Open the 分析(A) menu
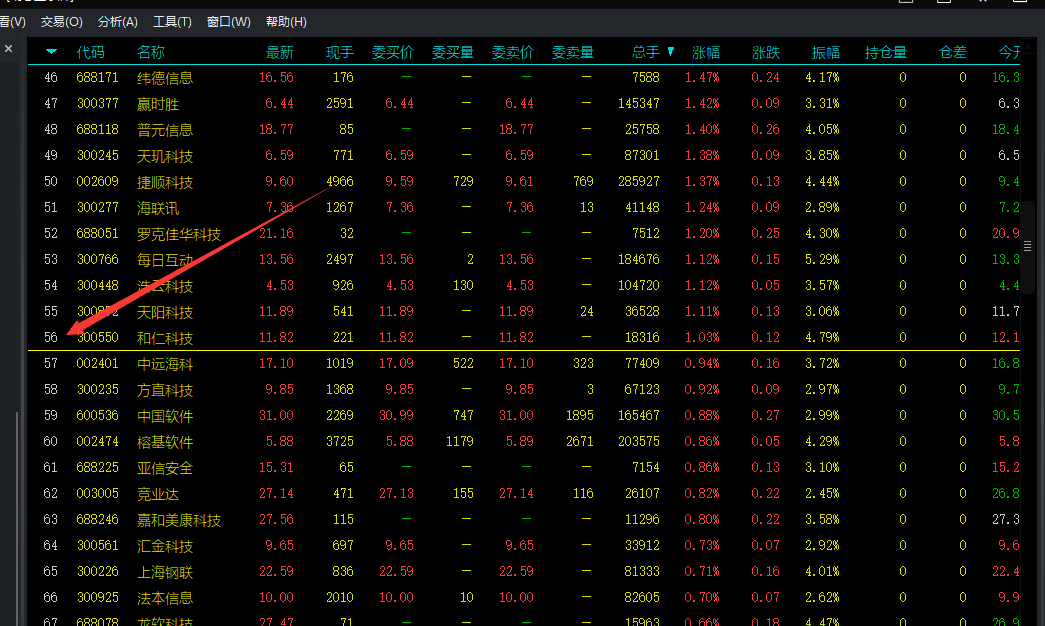This screenshot has width=1045, height=626. (118, 21)
